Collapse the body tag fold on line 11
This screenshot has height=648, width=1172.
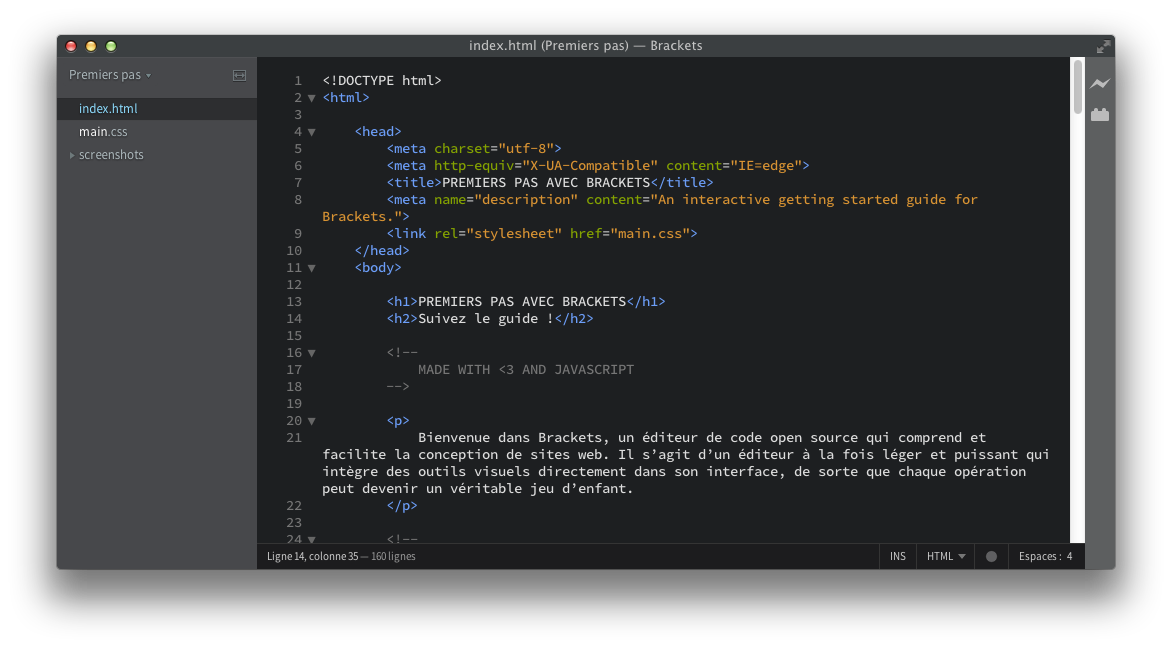click(x=312, y=268)
